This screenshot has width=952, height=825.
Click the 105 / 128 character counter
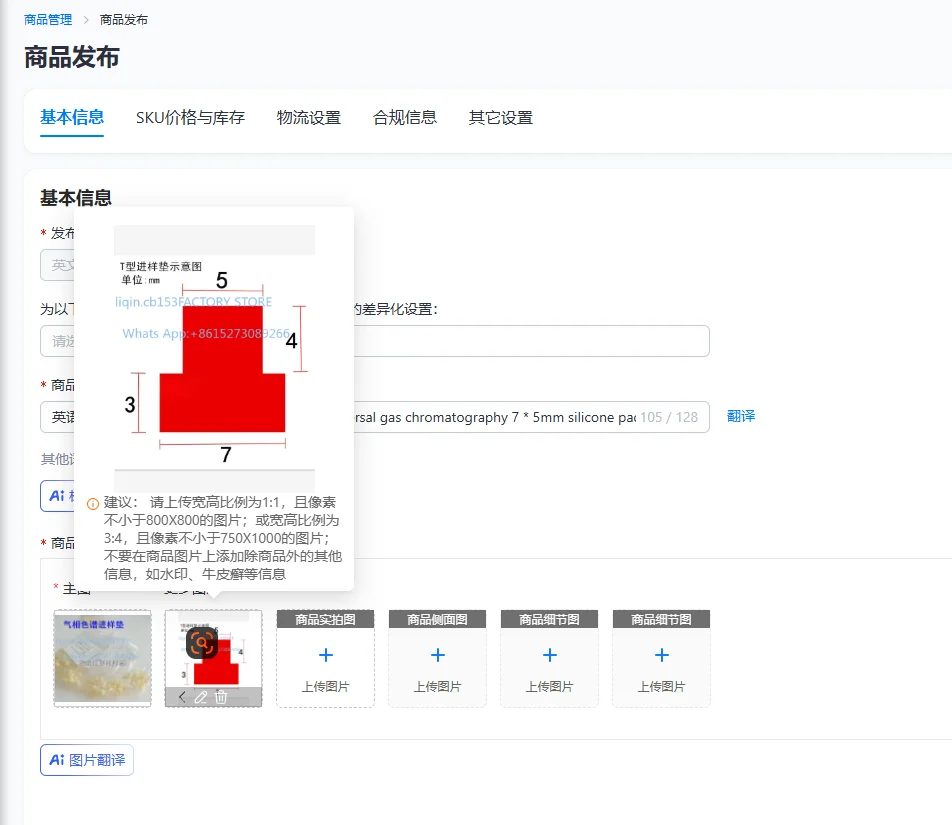point(668,417)
